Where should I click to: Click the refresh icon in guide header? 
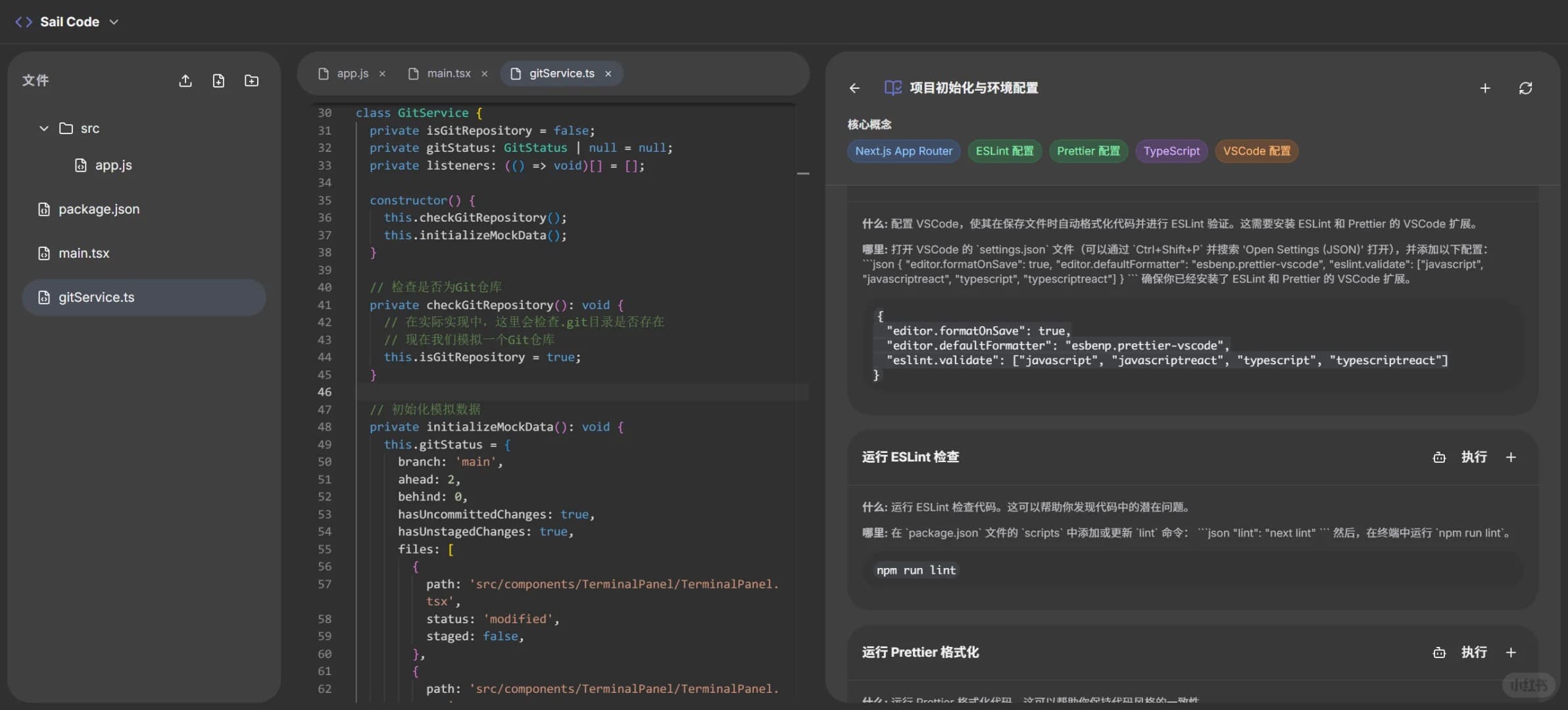(1526, 88)
